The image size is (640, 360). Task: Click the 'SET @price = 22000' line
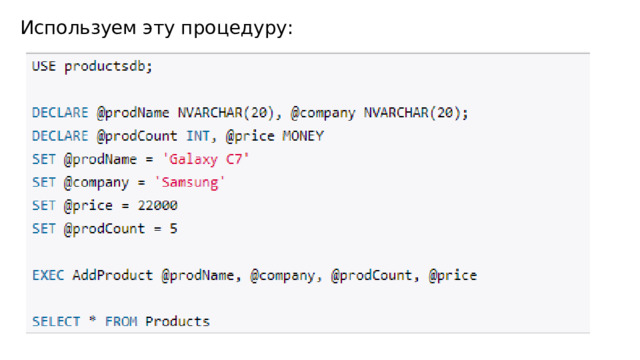[x=105, y=205]
